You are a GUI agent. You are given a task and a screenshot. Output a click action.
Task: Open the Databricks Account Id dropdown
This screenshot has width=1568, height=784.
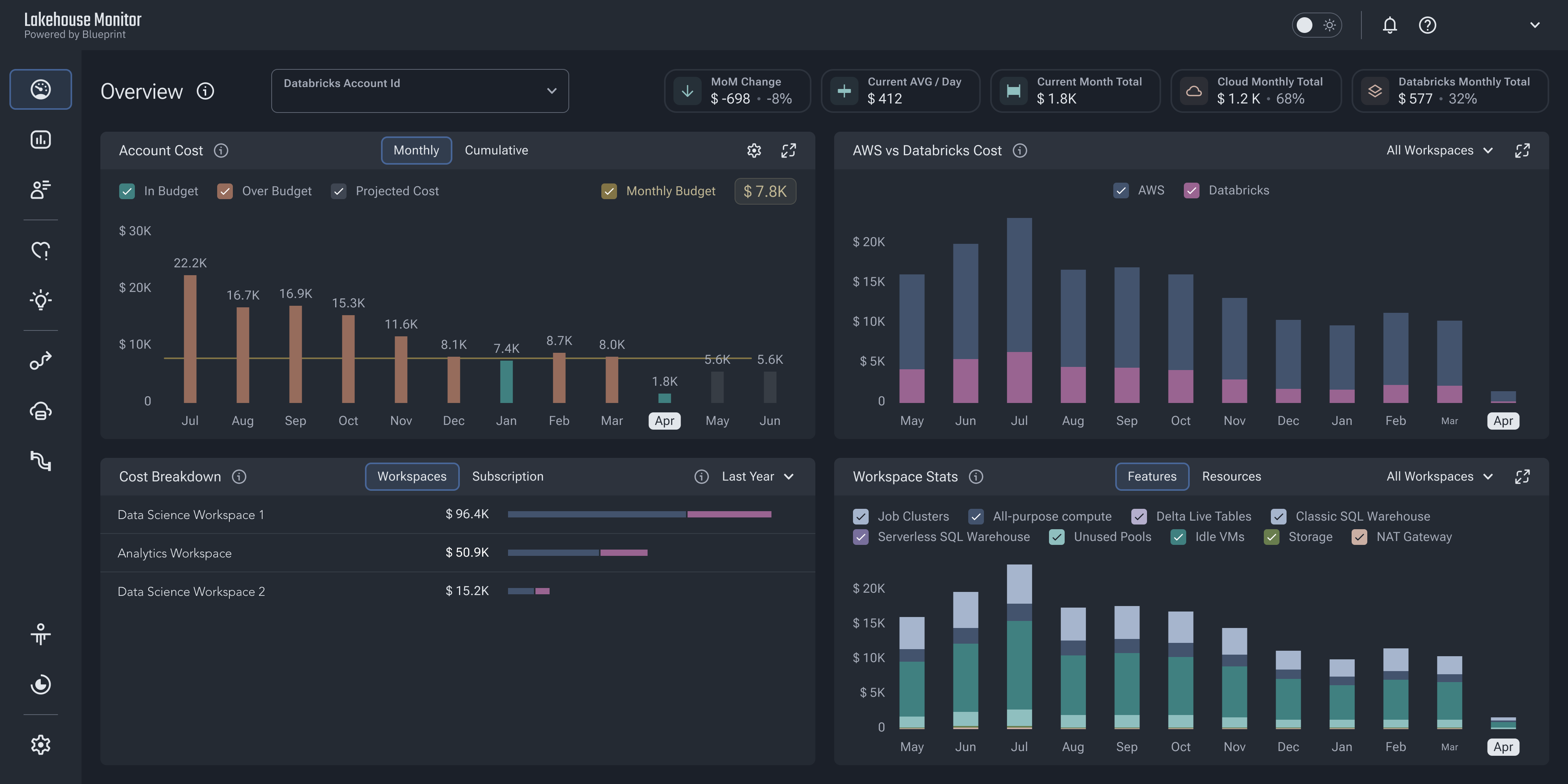click(419, 91)
